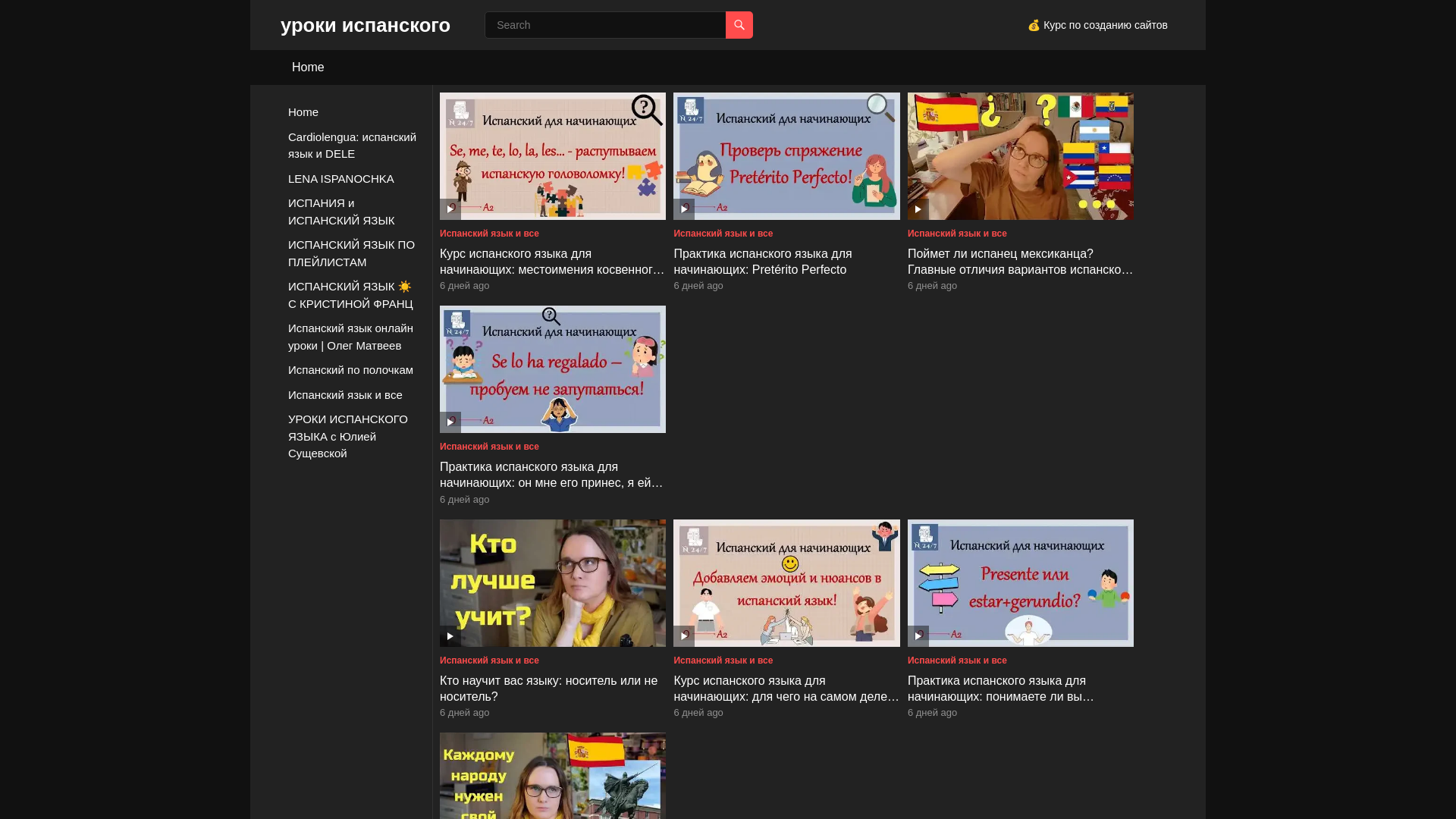This screenshot has height=819, width=1456.
Task: Select Home in the top navigation bar
Action: pos(308,67)
